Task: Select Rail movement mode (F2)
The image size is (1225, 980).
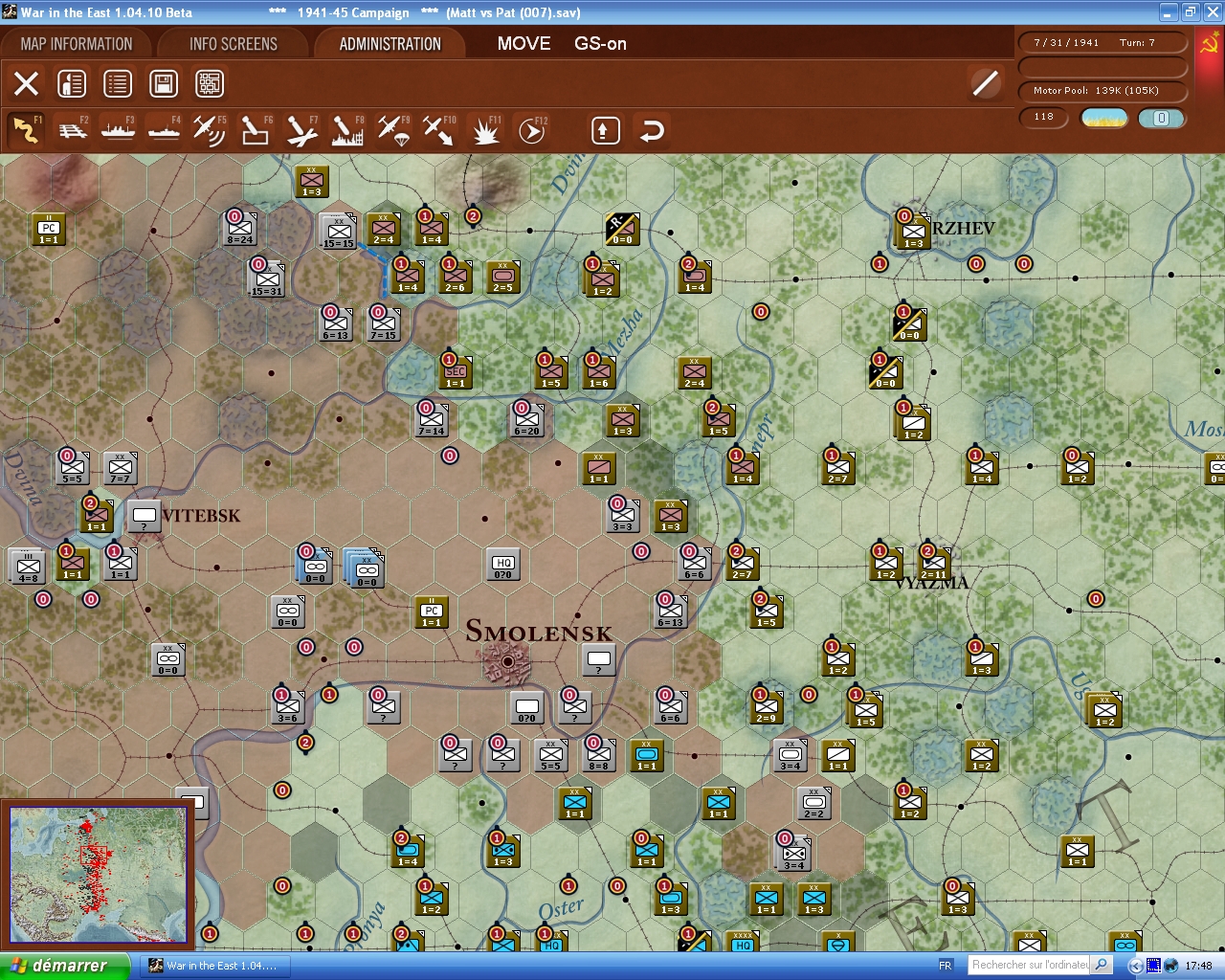Action: pos(73,130)
